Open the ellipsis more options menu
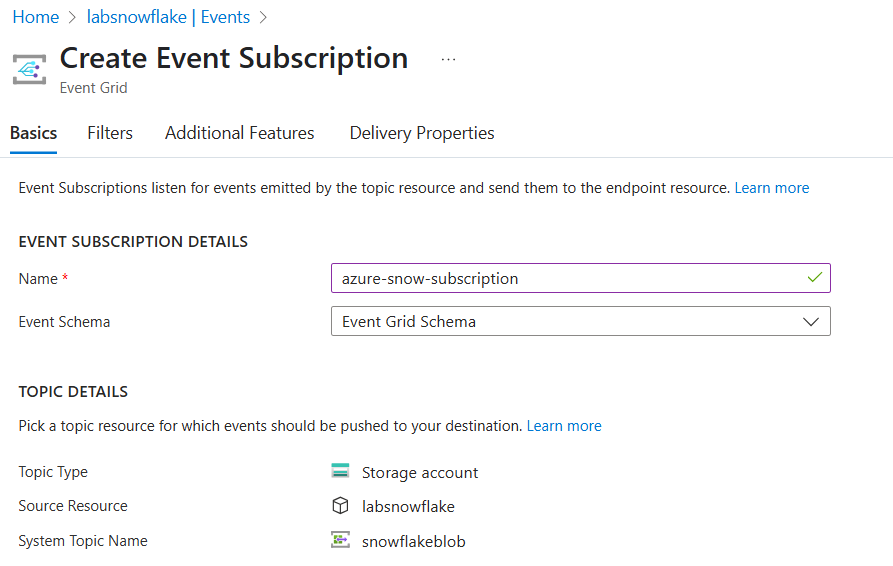Viewport: 893px width, 566px height. pos(448,59)
